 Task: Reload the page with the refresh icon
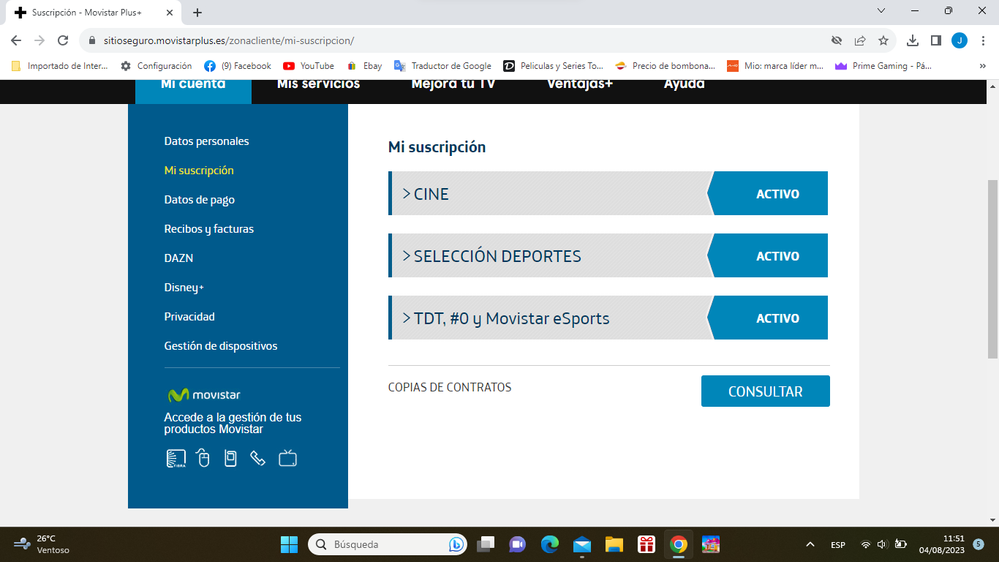pyautogui.click(x=62, y=40)
